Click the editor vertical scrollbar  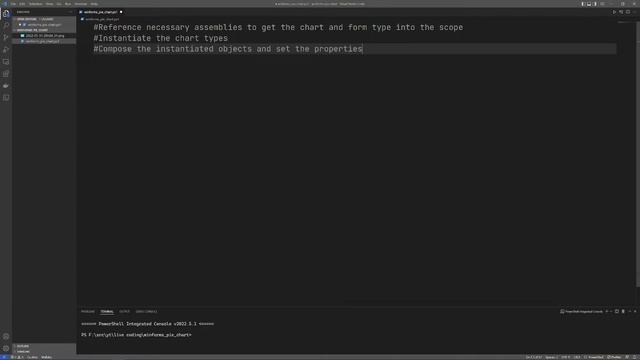637,155
